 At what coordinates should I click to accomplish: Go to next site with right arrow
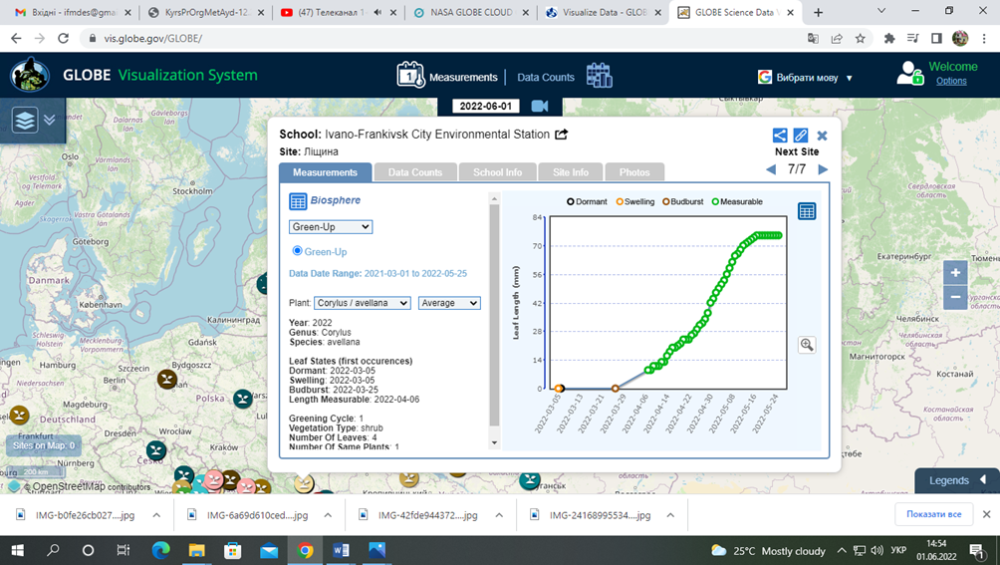pos(823,169)
